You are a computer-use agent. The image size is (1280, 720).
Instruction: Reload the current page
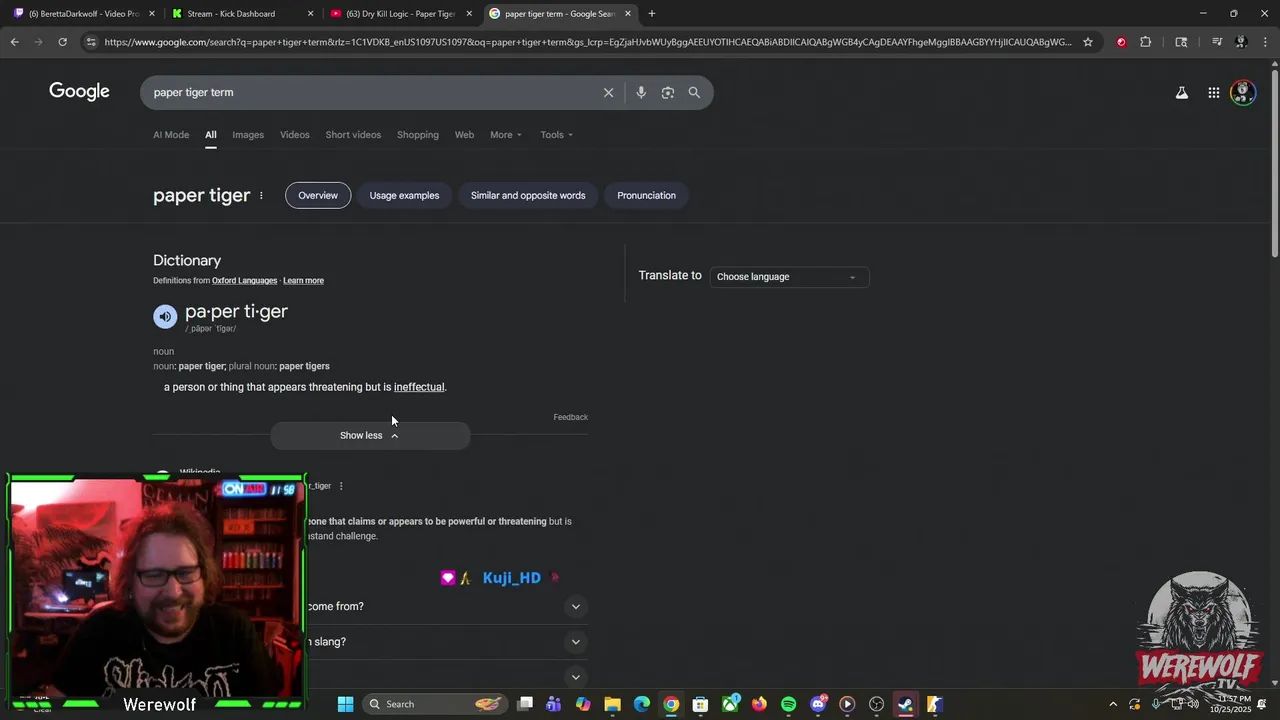[62, 42]
